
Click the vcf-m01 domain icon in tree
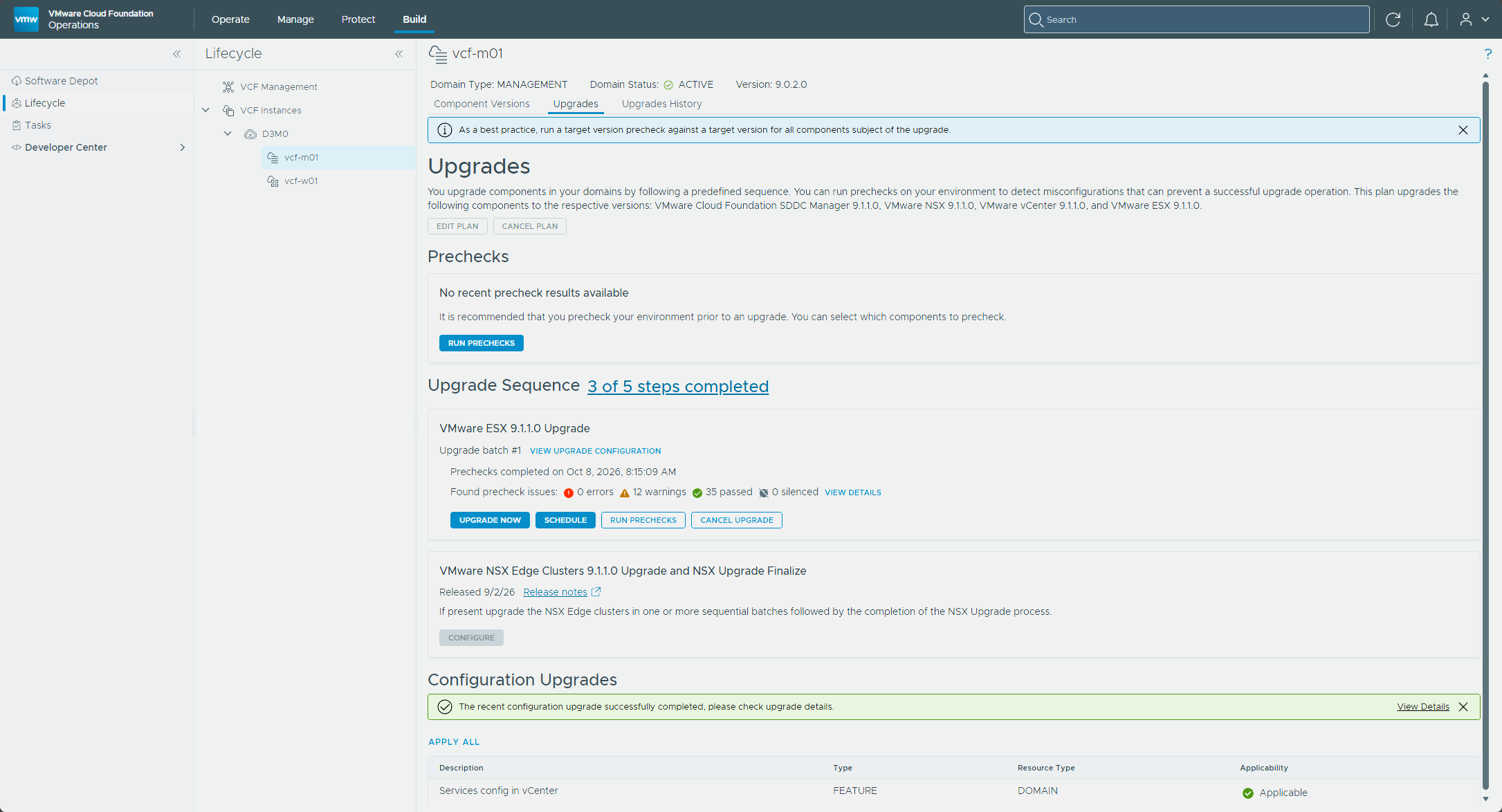[273, 158]
